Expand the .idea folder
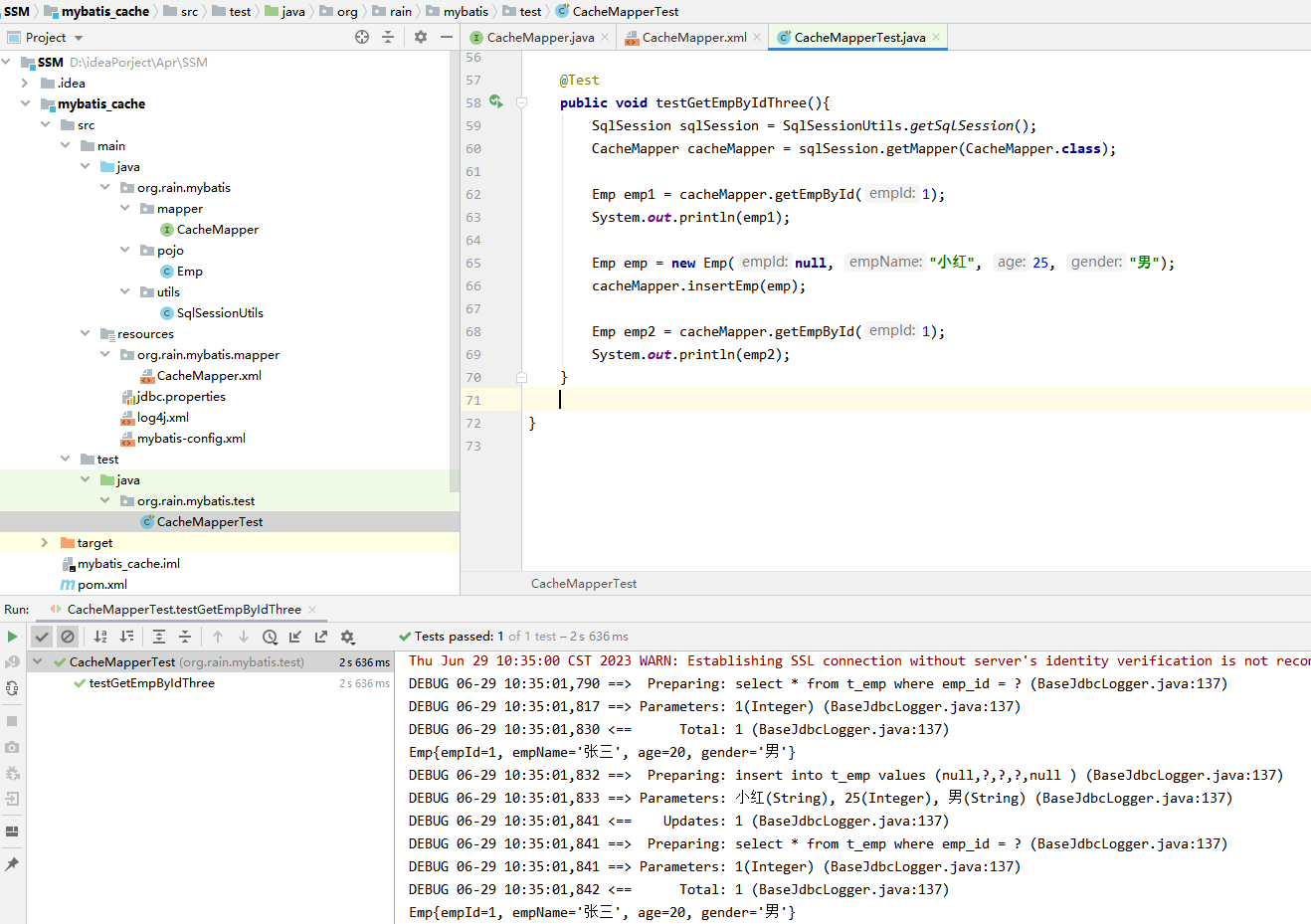 pyautogui.click(x=25, y=84)
